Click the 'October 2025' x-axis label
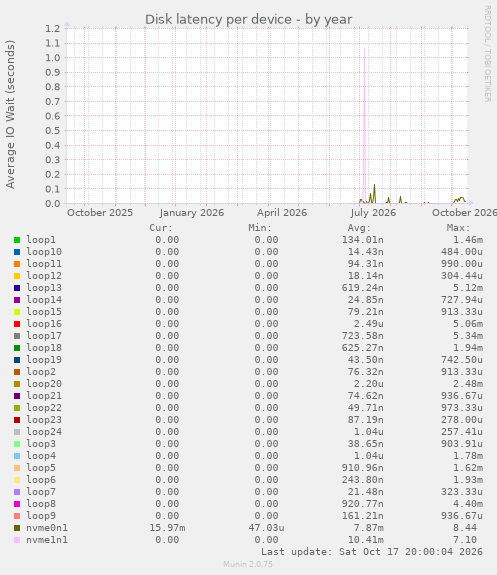The image size is (497, 575). click(100, 213)
